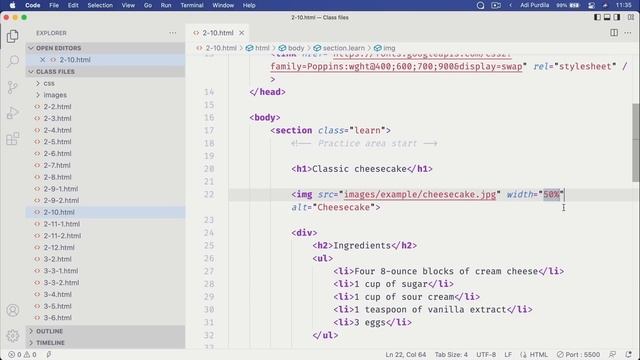The width and height of the screenshot is (640, 360).
Task: Change LF end-of-line sequence
Action: (x=508, y=355)
